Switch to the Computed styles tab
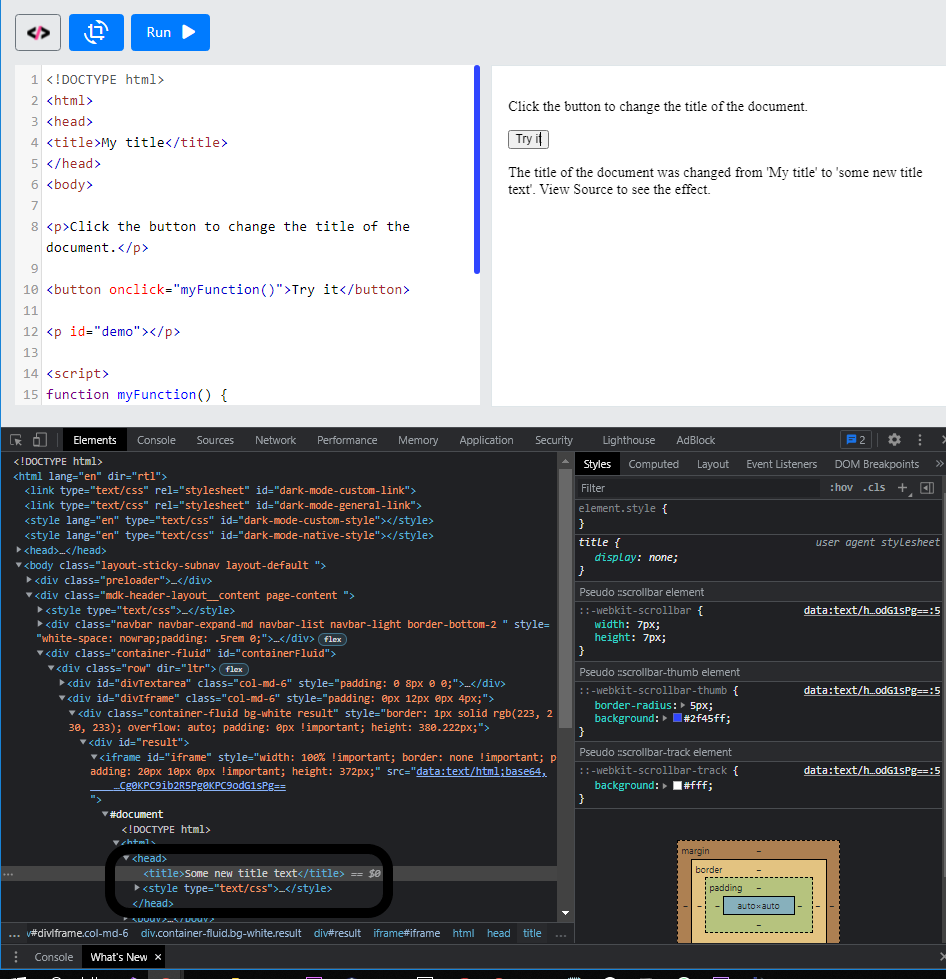Image resolution: width=946 pixels, height=979 pixels. pyautogui.click(x=653, y=464)
